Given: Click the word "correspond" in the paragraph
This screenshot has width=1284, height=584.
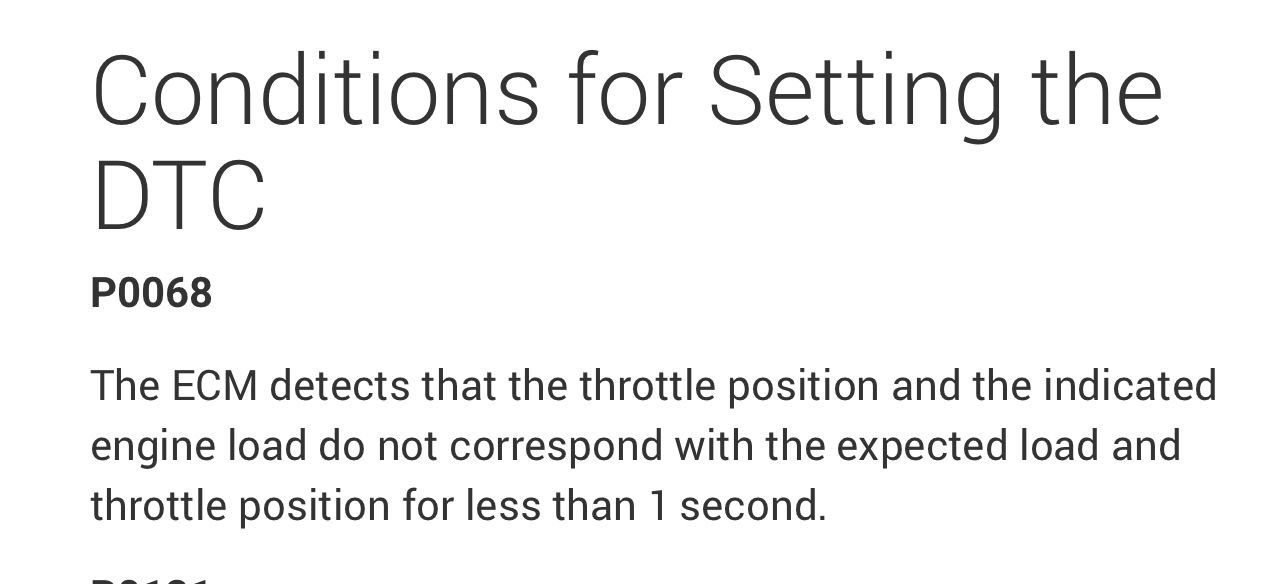Looking at the screenshot, I should [x=555, y=446].
